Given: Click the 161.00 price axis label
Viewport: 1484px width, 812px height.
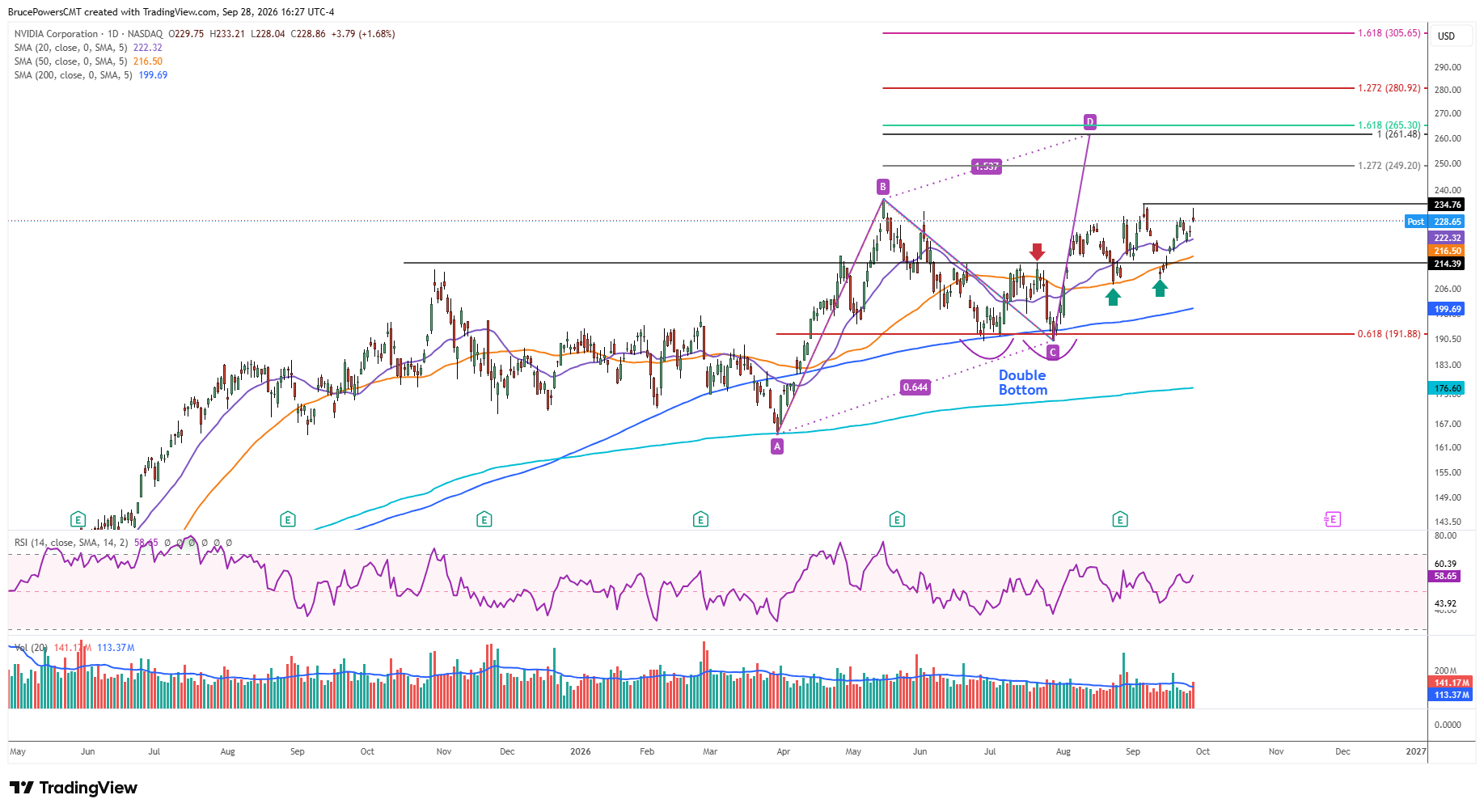Looking at the screenshot, I should [x=1448, y=447].
